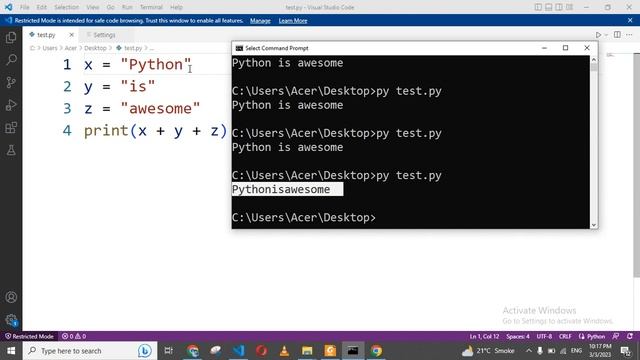Click the Users breadcrumb segment
The height and width of the screenshot is (360, 640).
[x=50, y=48]
